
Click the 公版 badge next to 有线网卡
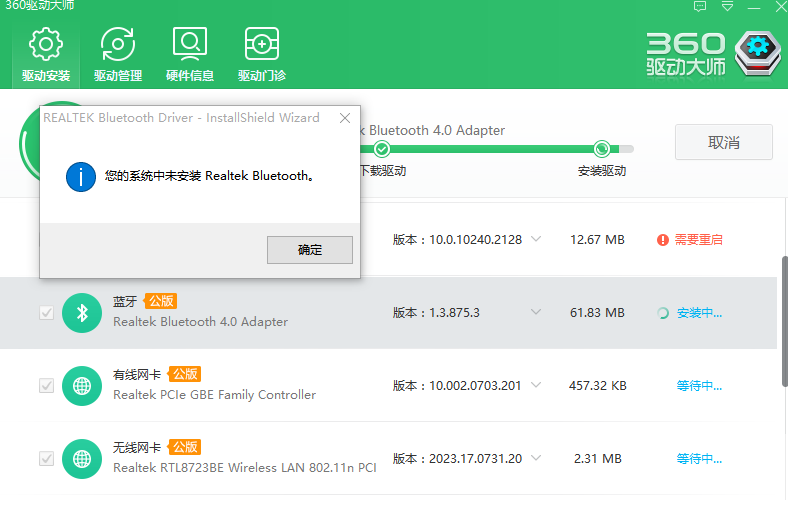click(185, 374)
